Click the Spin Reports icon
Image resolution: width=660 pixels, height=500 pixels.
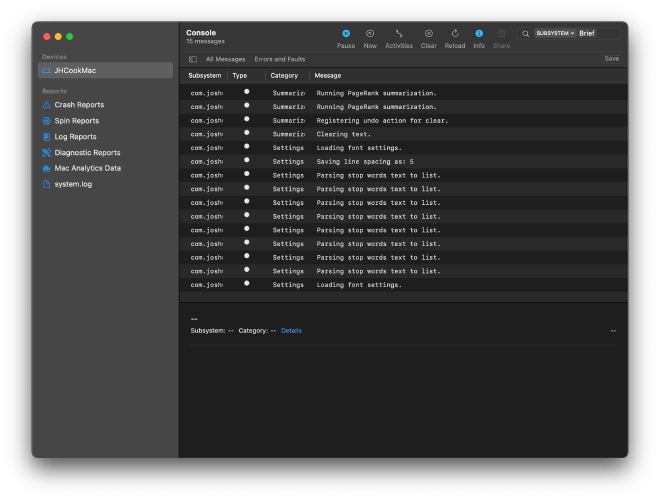(x=47, y=121)
